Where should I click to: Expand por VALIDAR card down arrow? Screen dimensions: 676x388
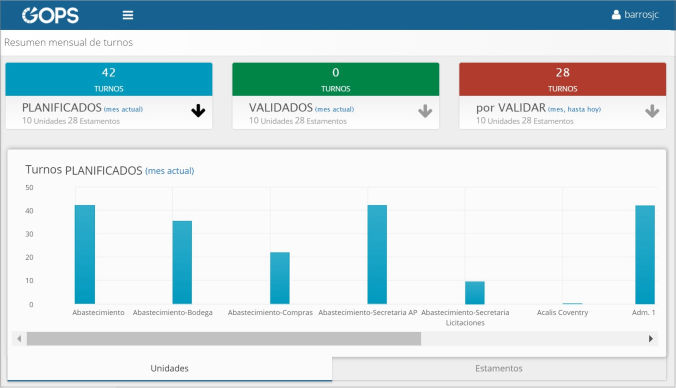(x=652, y=111)
